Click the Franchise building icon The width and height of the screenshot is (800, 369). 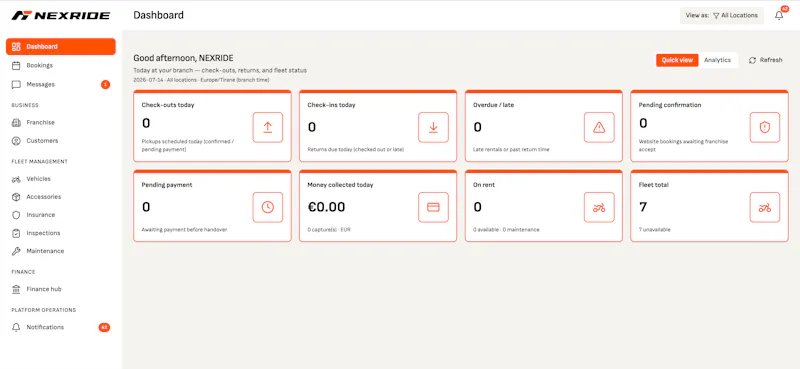(16, 122)
